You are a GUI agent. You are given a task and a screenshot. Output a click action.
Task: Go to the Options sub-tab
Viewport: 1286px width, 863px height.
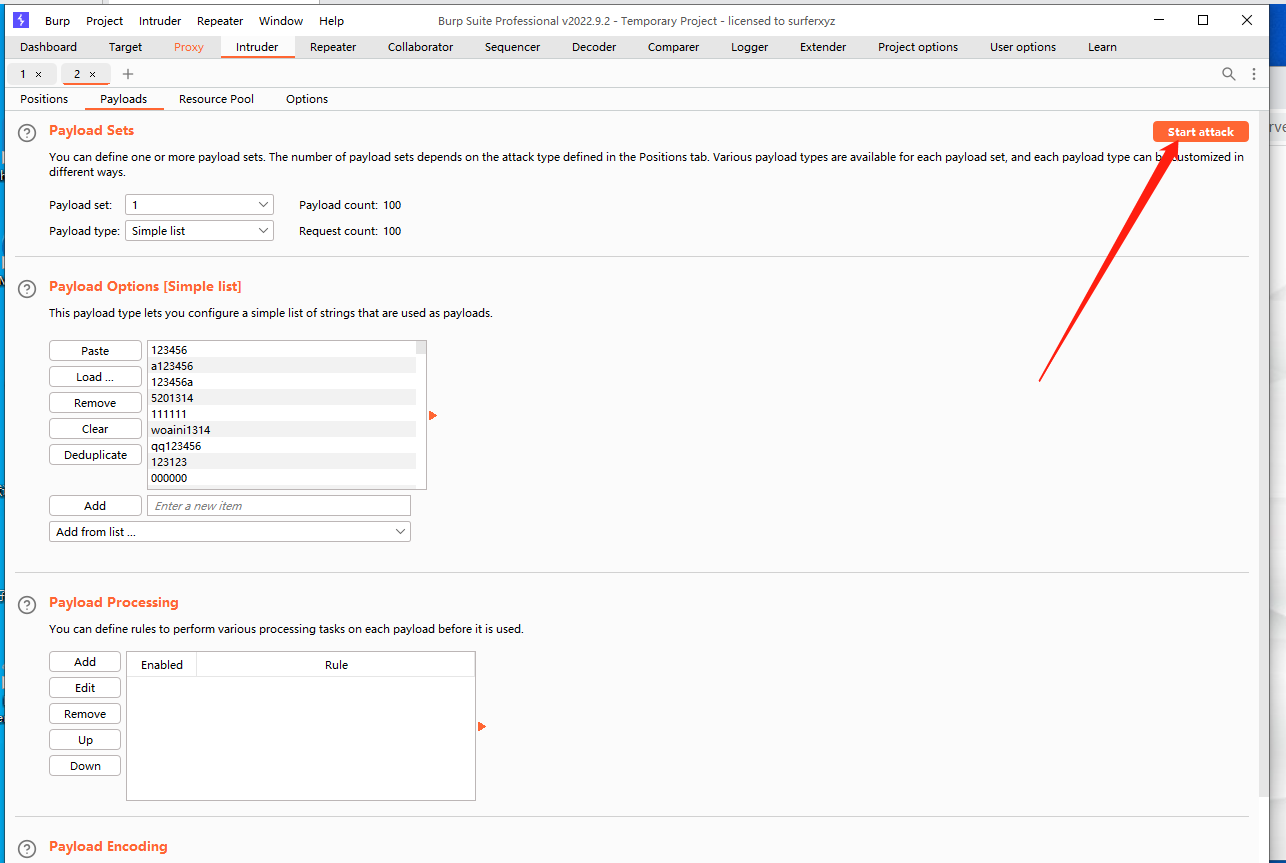click(307, 99)
